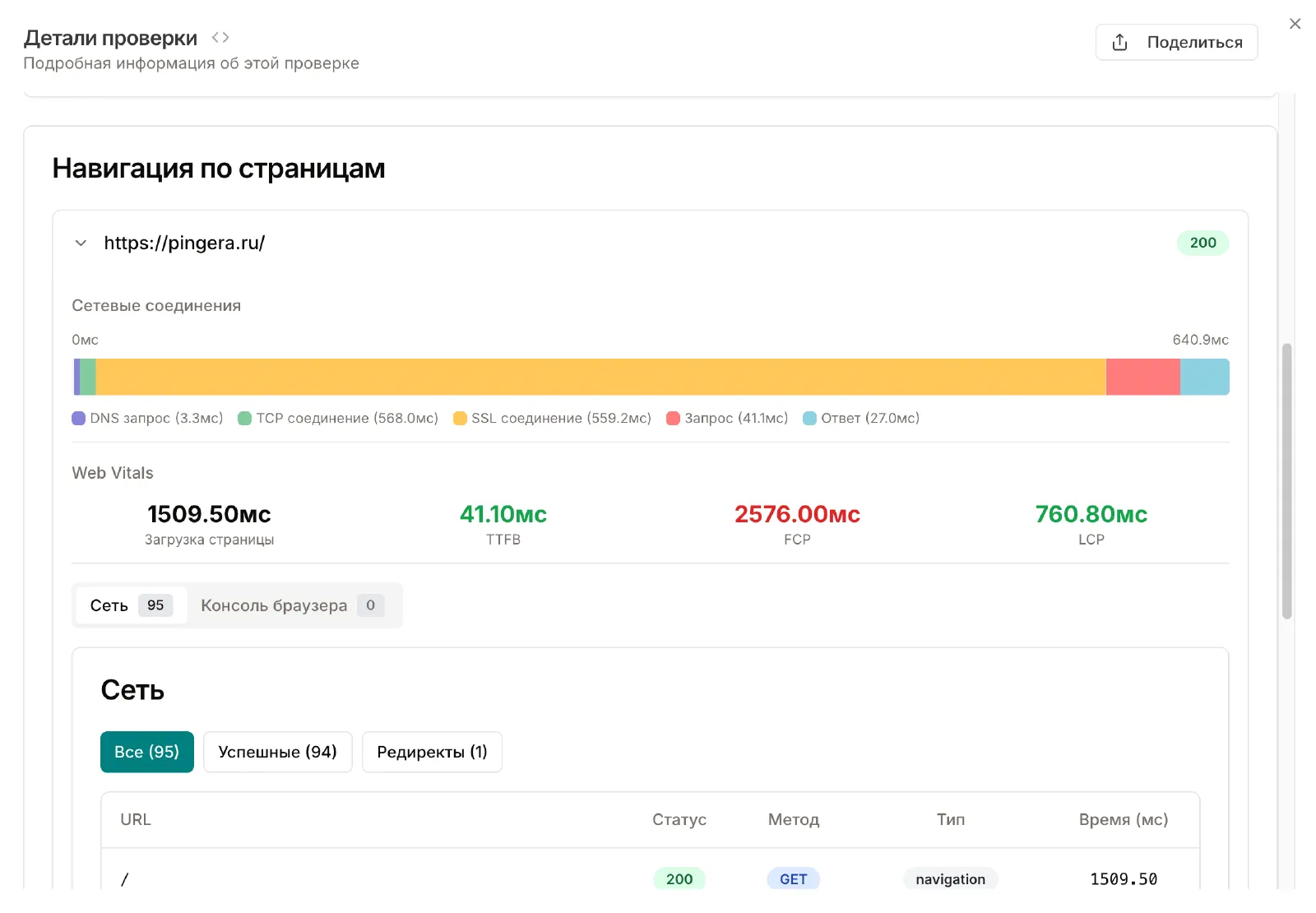Screen dimensions: 1316x913
Task: Click the 2576.00мс FCP value
Action: (797, 514)
